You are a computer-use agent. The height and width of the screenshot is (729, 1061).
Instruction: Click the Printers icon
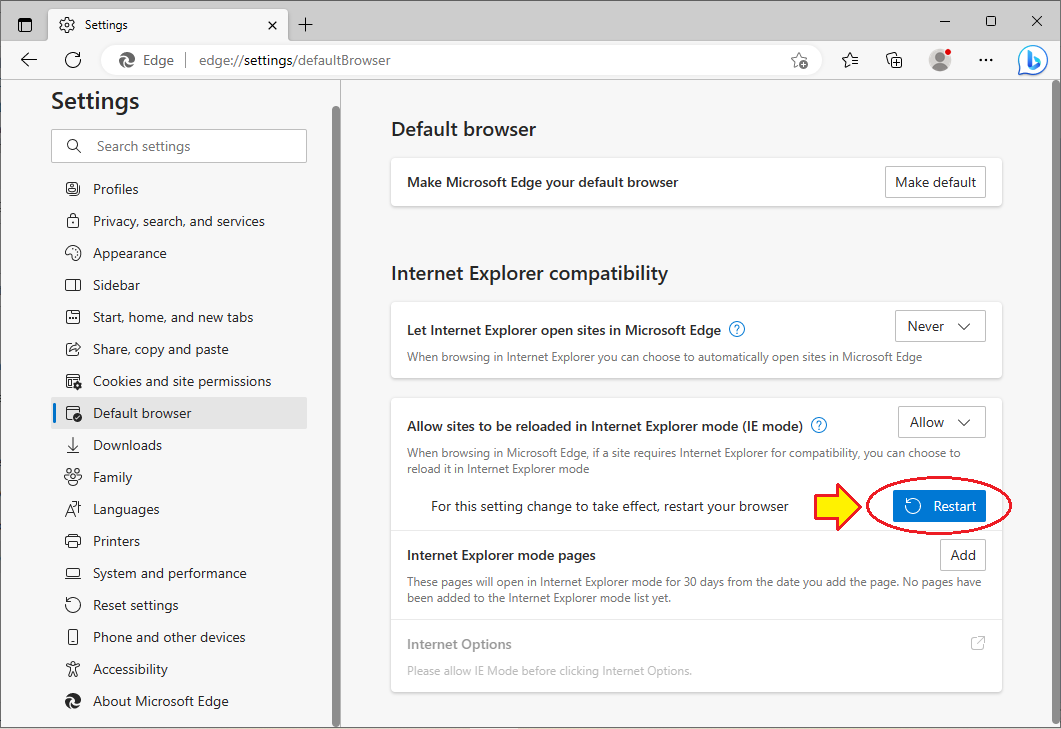point(73,541)
